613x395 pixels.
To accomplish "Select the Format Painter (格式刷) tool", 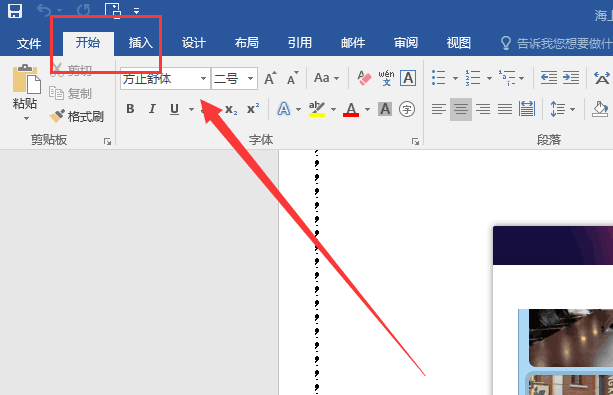I will click(x=77, y=116).
